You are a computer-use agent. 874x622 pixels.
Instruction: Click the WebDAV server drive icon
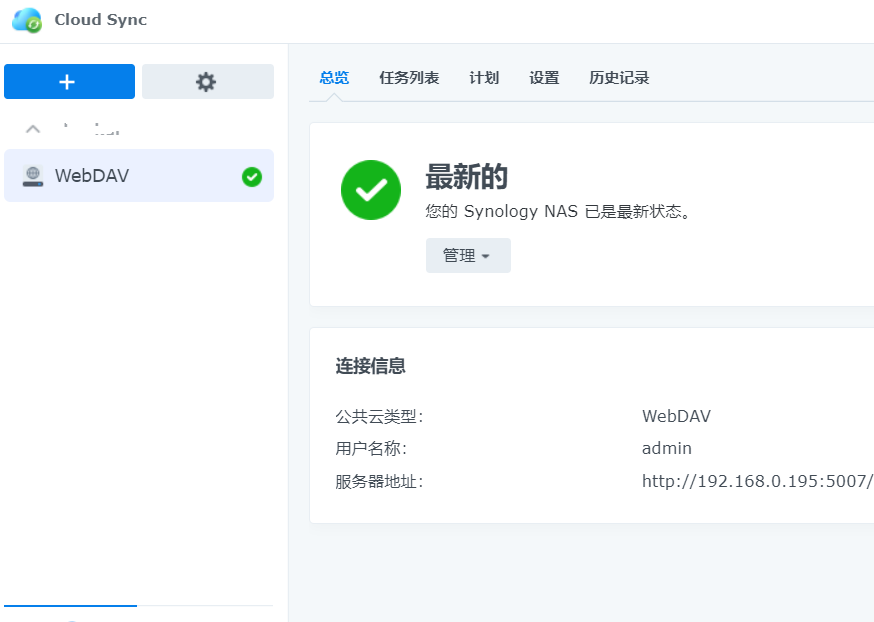33,176
